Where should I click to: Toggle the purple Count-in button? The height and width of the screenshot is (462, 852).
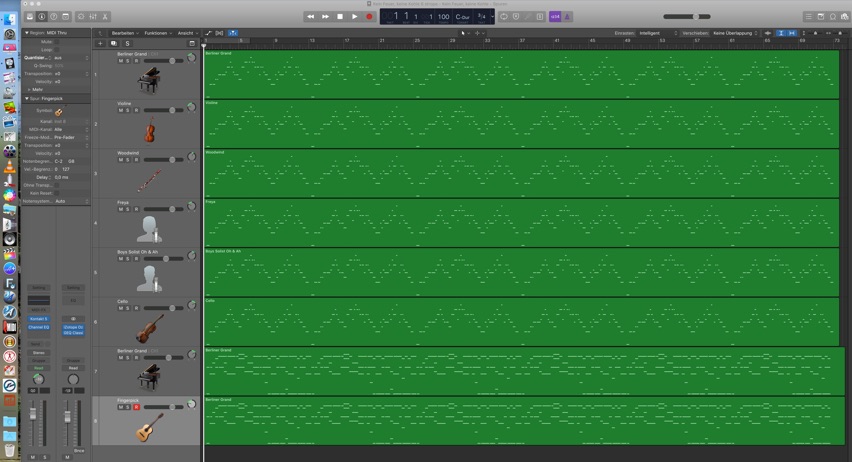point(555,17)
